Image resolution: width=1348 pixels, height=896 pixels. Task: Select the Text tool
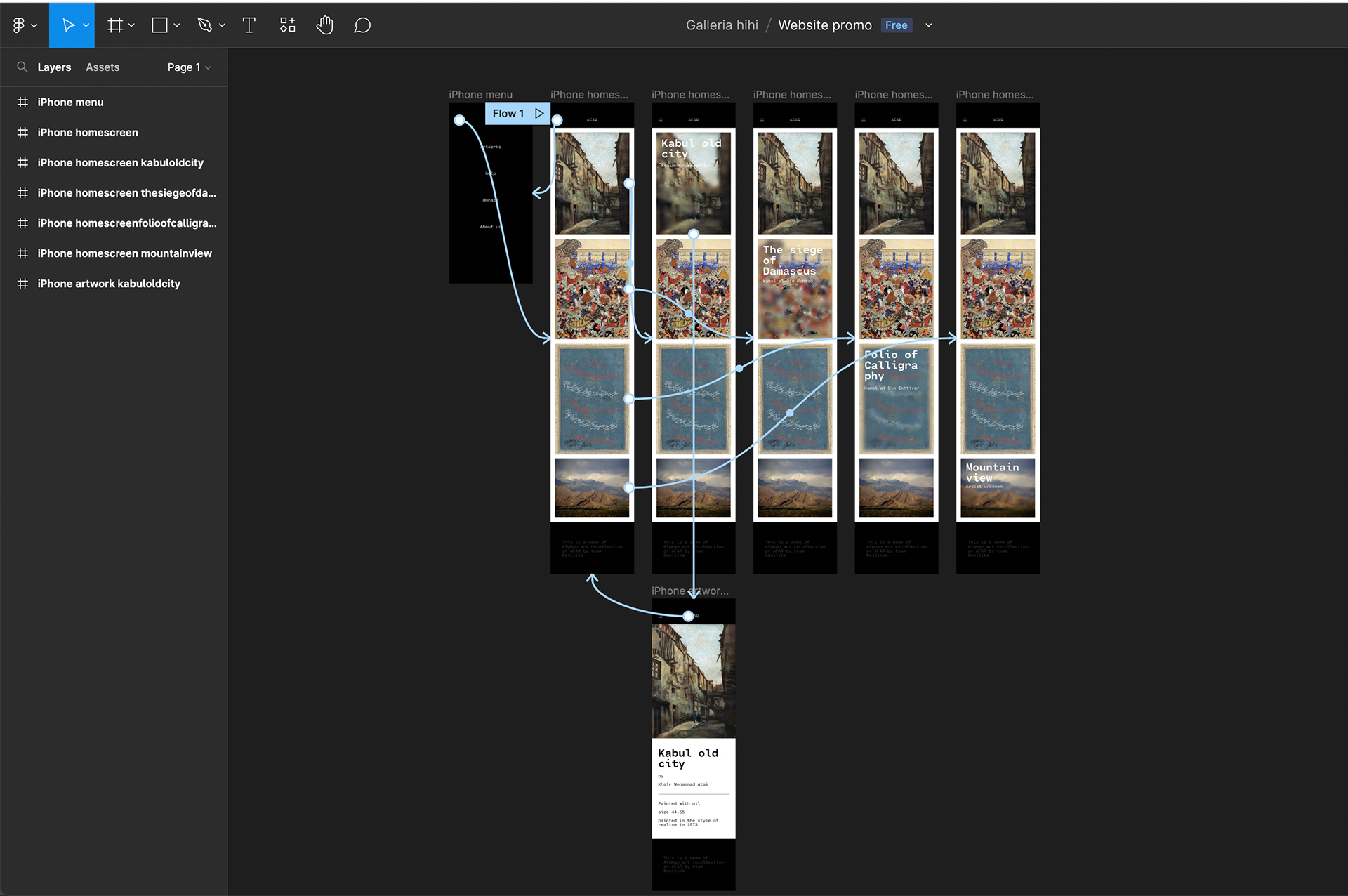point(249,25)
